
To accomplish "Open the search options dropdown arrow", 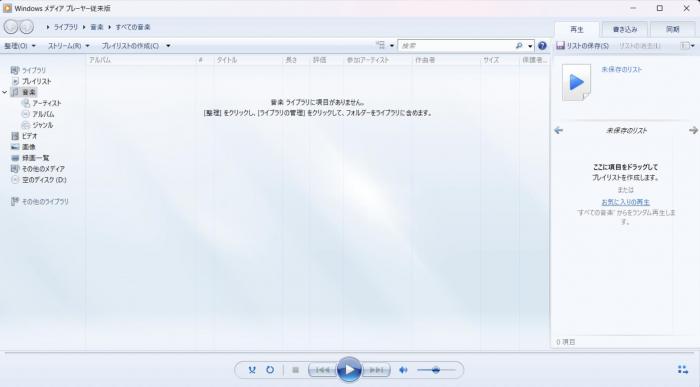I will tap(530, 46).
